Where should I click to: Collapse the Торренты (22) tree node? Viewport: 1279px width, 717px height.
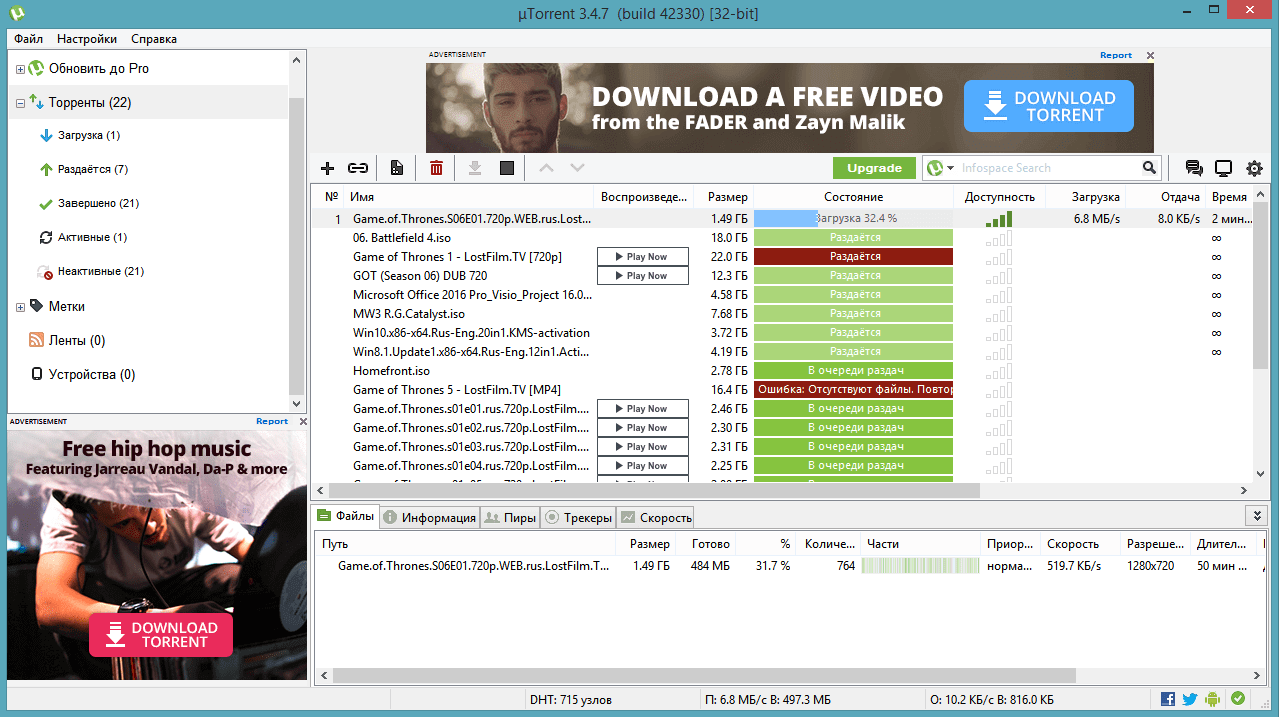(20, 103)
